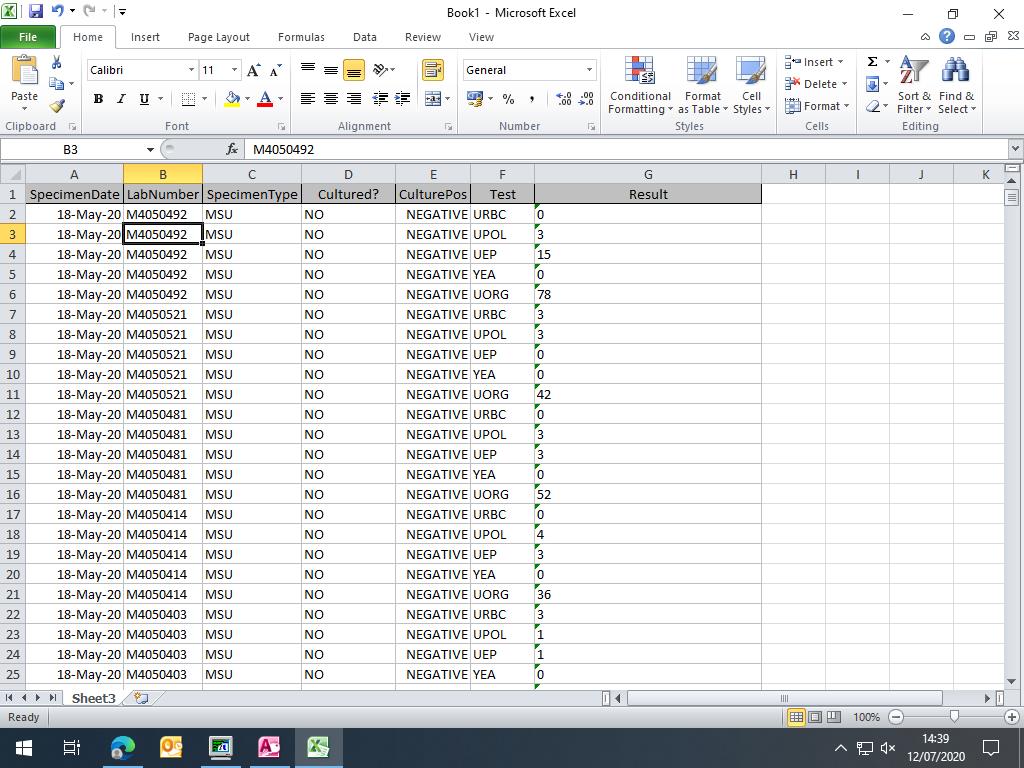Toggle Middle Align
The height and width of the screenshot is (768, 1024).
pyautogui.click(x=331, y=70)
